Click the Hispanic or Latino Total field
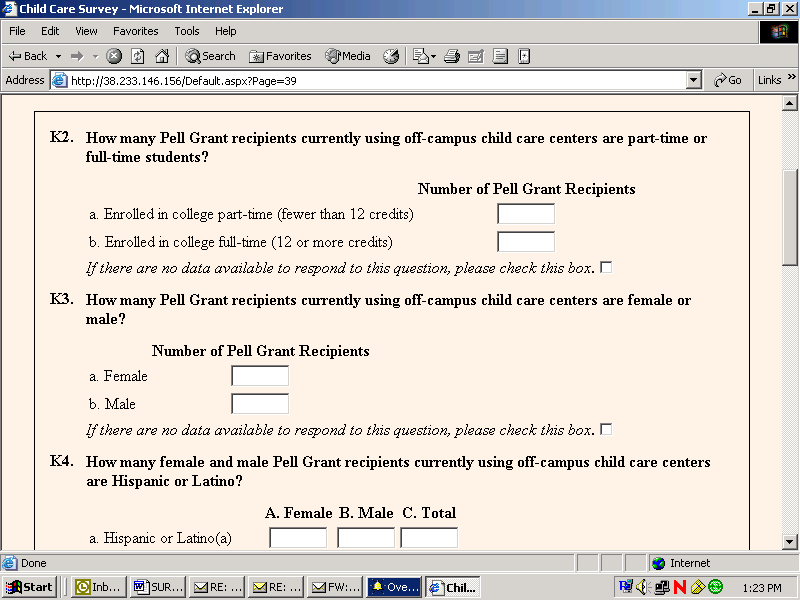800x600 pixels. [429, 538]
